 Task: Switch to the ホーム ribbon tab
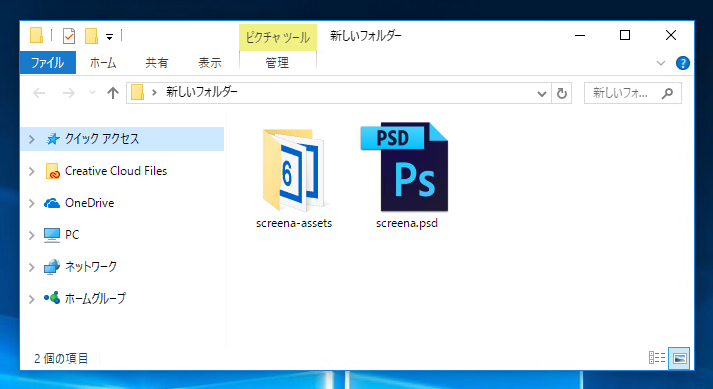pyautogui.click(x=103, y=63)
